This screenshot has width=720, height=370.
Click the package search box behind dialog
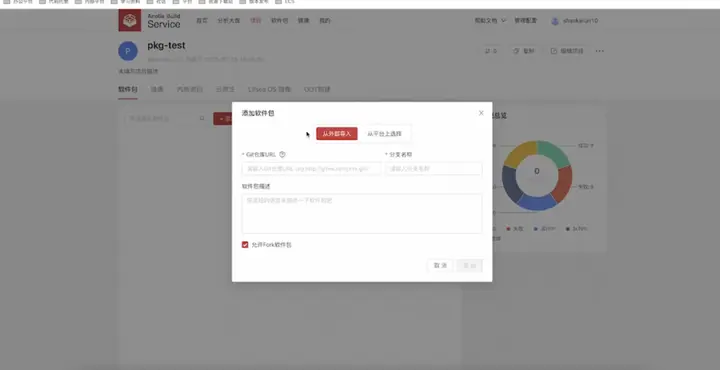[166, 118]
